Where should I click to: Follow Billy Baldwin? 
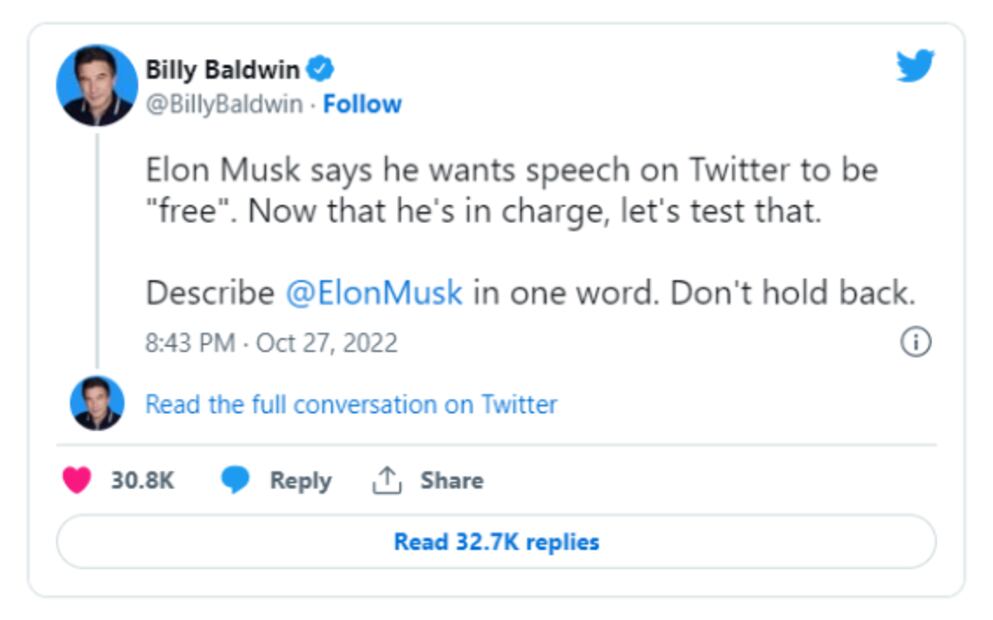(x=362, y=104)
